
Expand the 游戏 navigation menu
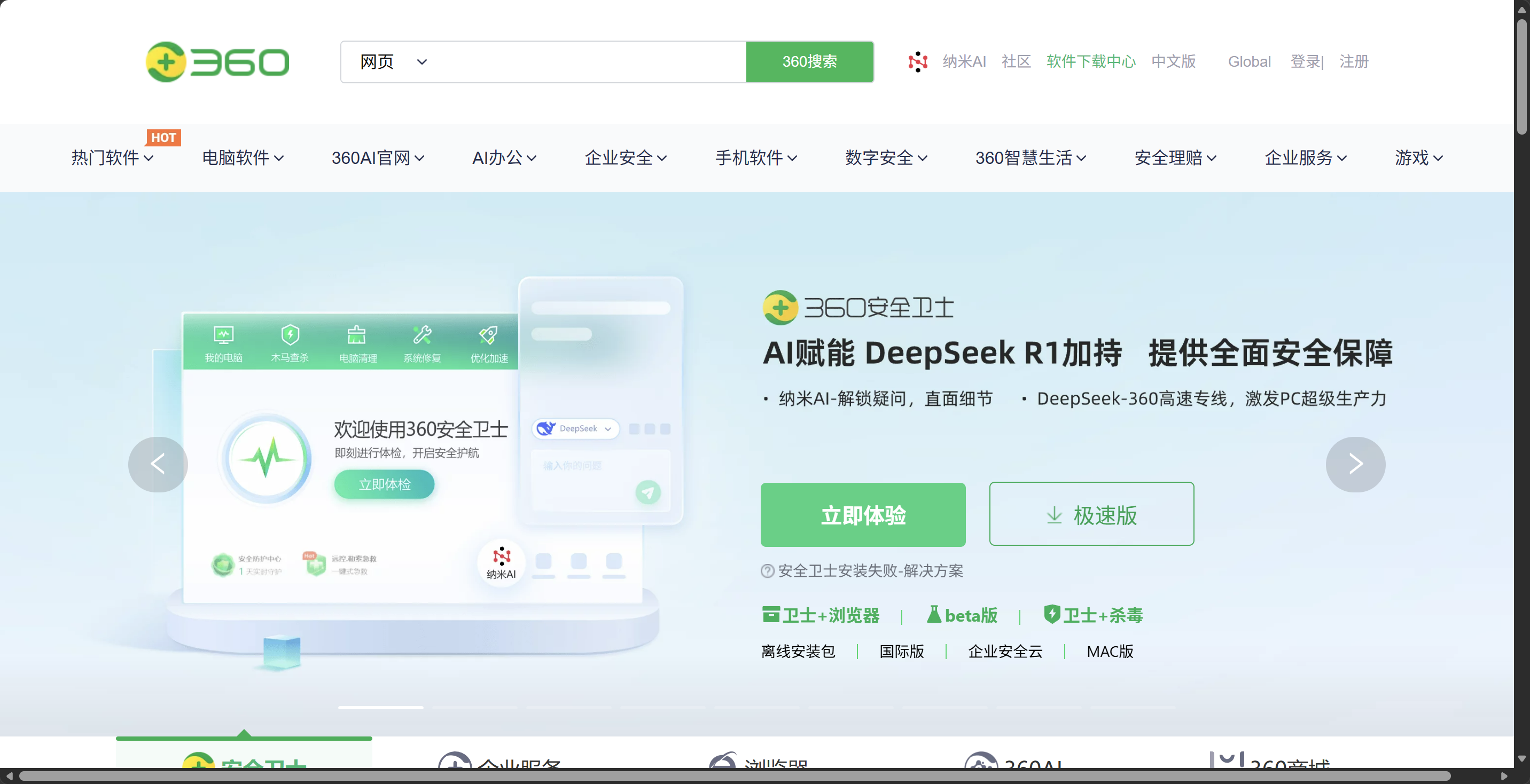click(1418, 158)
